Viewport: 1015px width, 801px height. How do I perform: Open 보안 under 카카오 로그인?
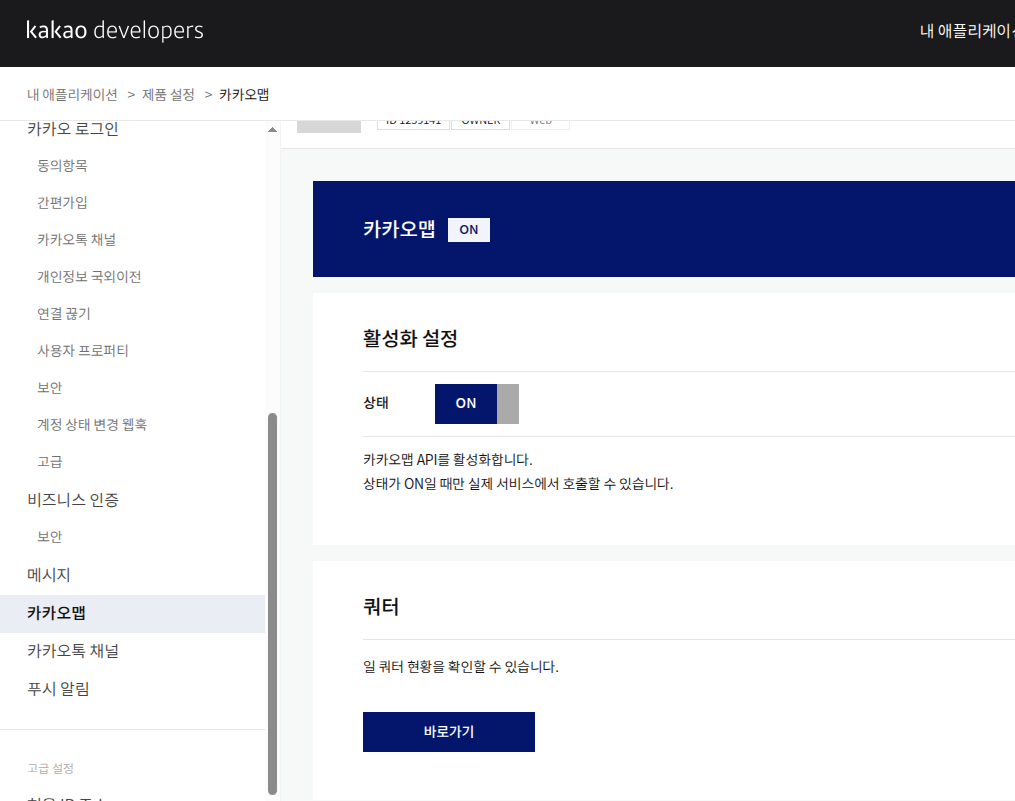(49, 387)
